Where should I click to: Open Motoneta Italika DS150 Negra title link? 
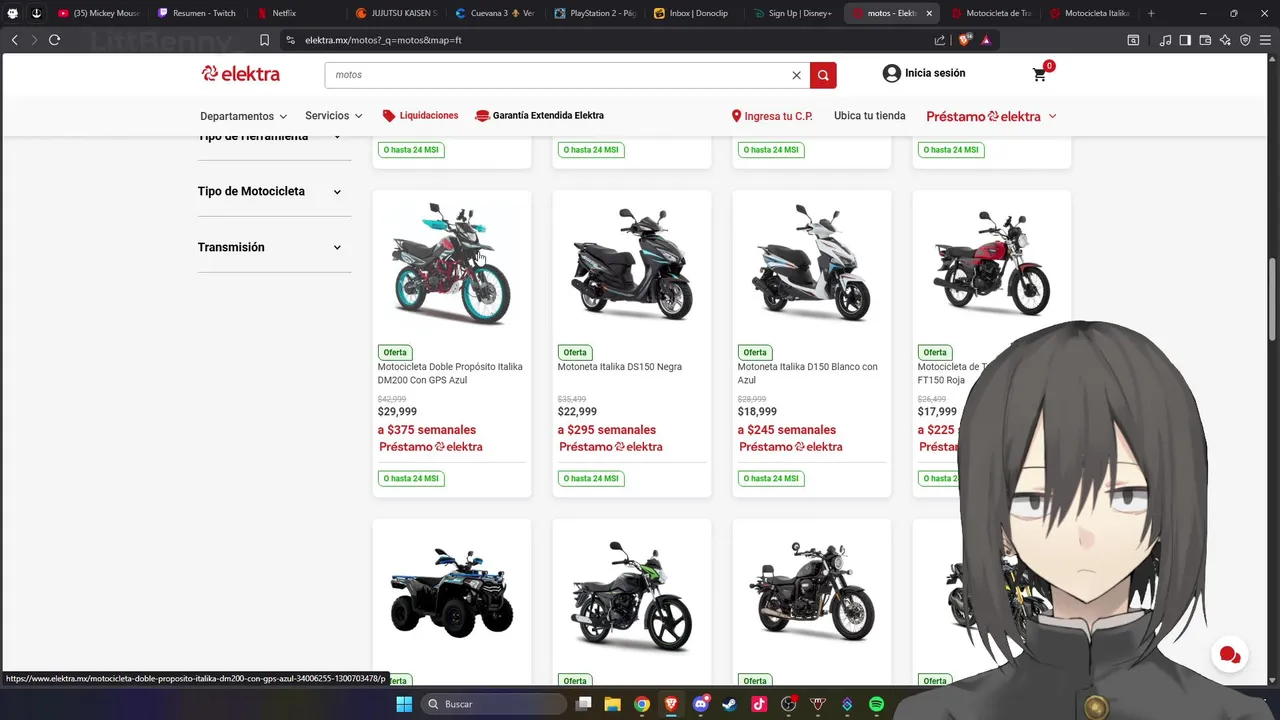620,367
